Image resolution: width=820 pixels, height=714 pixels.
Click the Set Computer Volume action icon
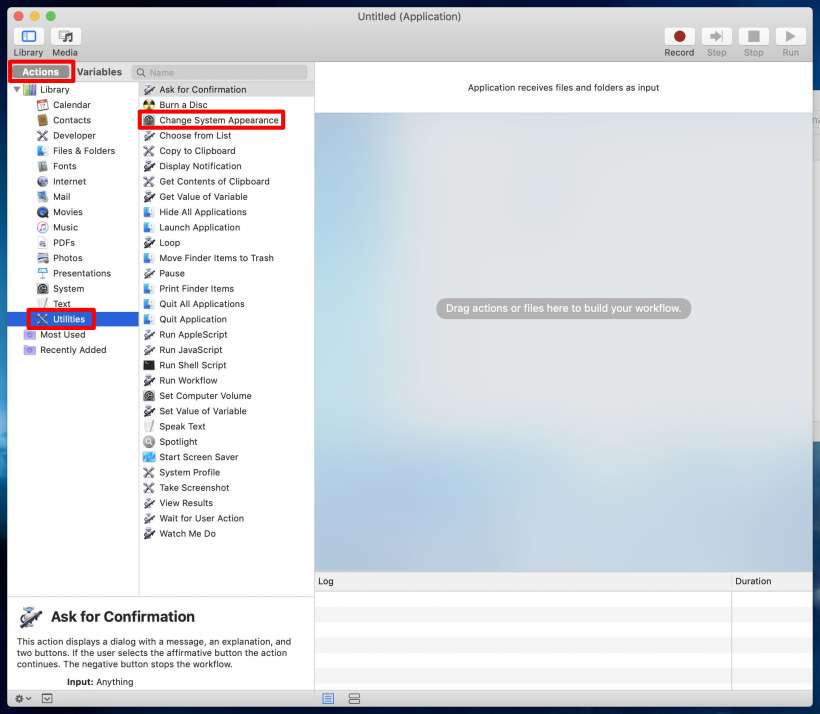point(149,396)
